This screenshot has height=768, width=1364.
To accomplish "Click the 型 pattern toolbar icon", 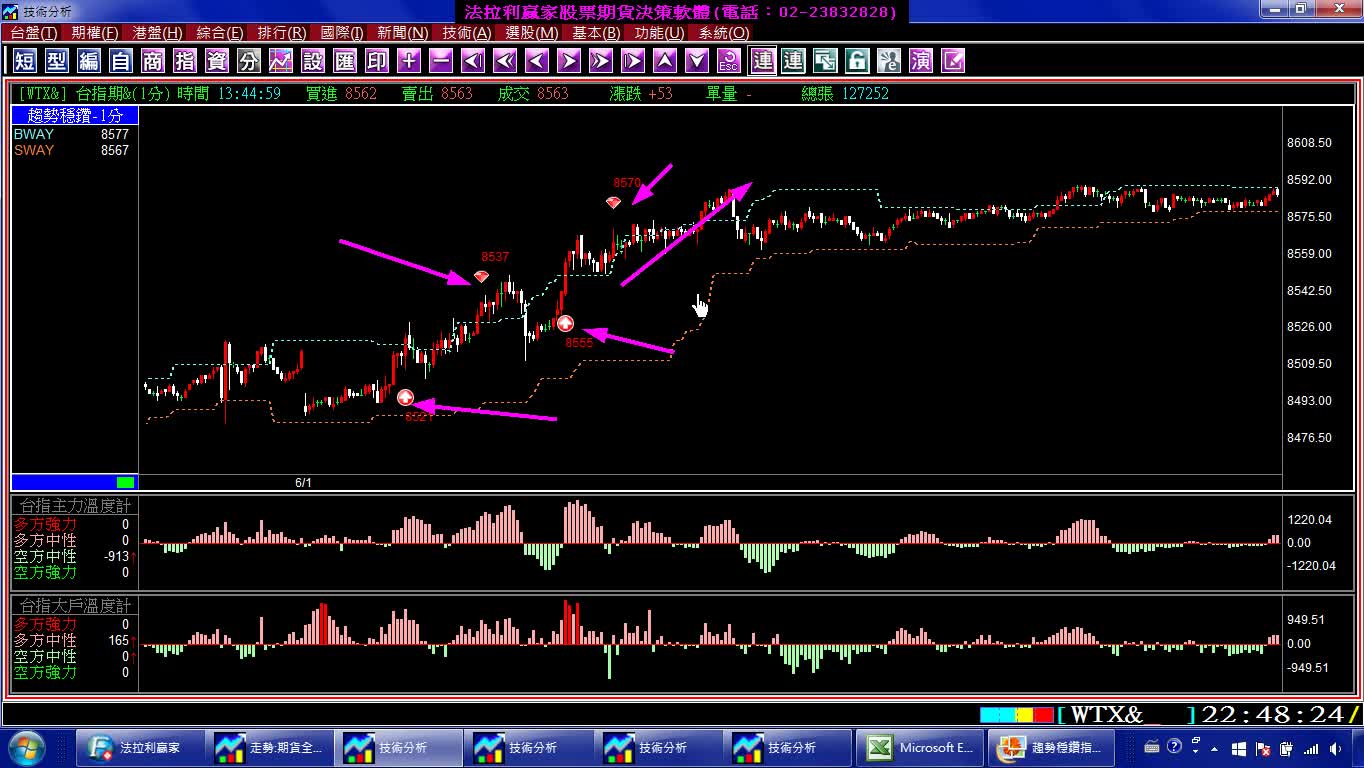I will click(57, 61).
